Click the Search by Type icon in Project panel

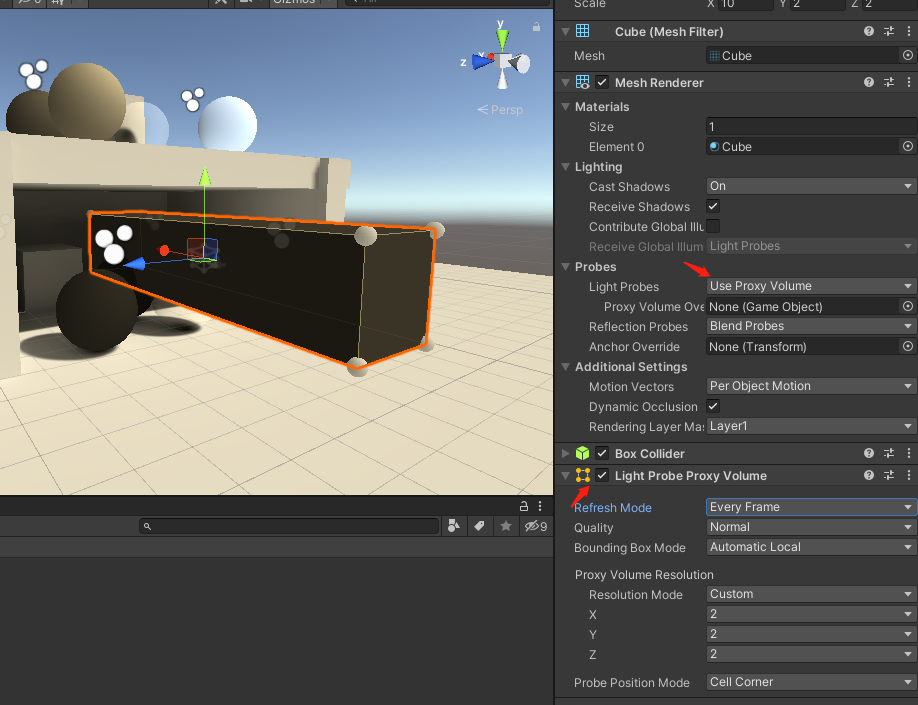point(454,526)
